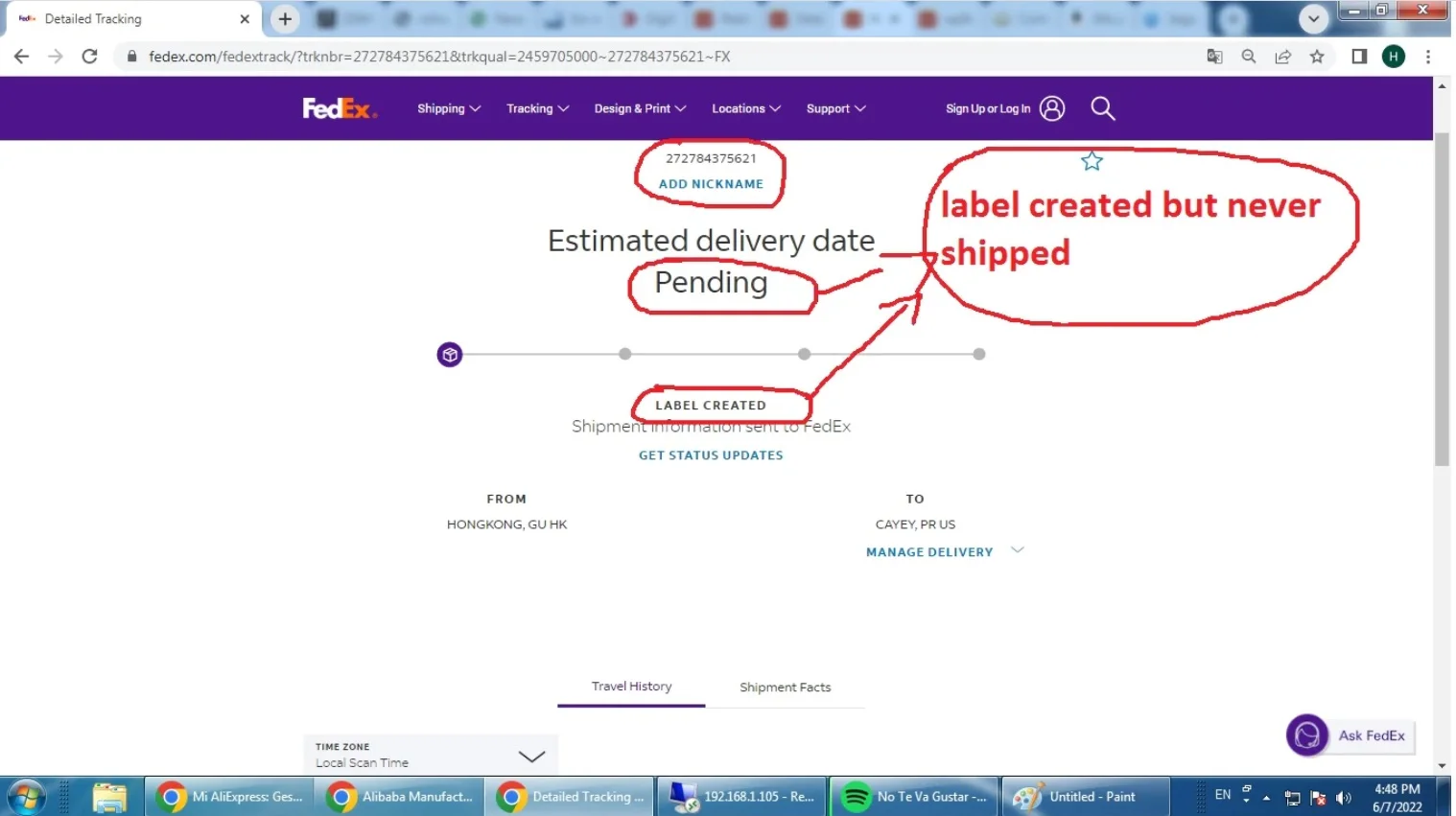Open Google Translate icon in address bar
Image resolution: width=1456 pixels, height=816 pixels.
coord(1214,57)
